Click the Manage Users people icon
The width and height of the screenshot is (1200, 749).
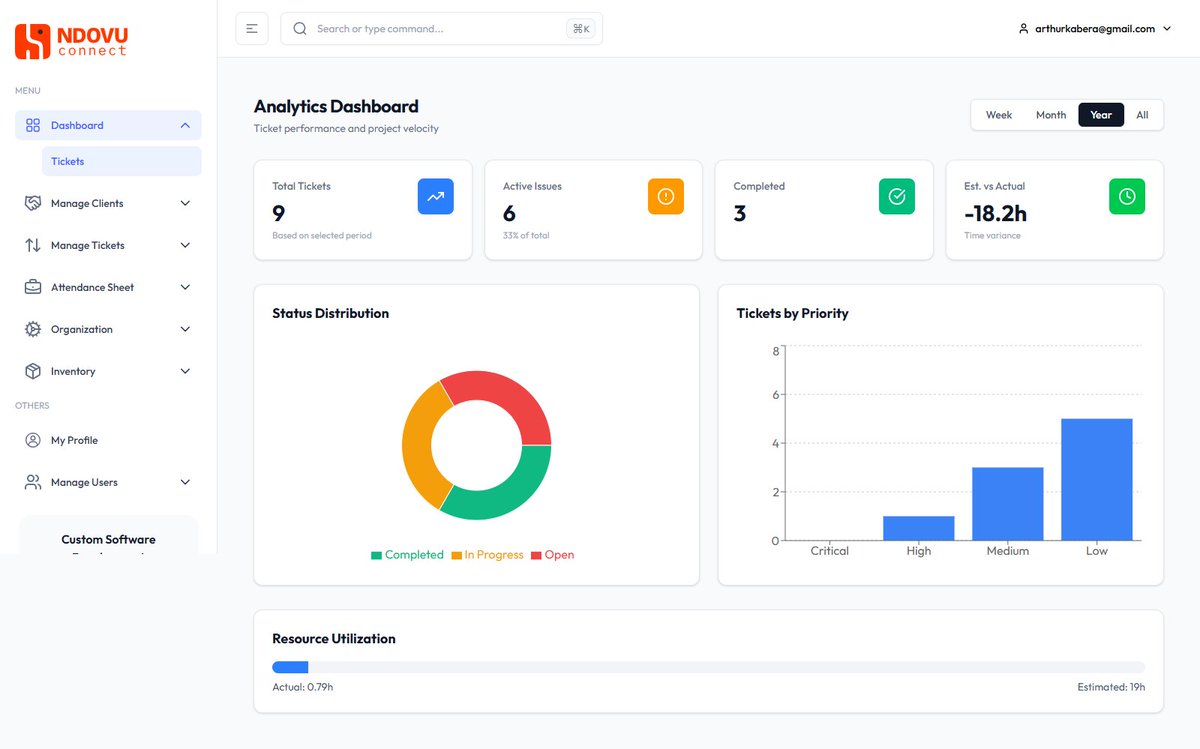pyautogui.click(x=33, y=482)
